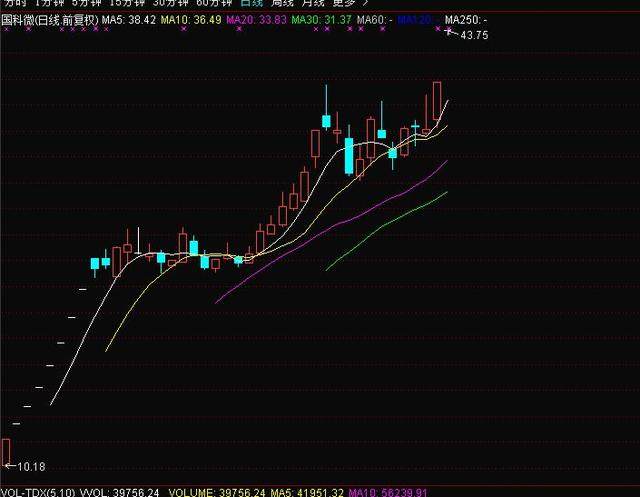
Task: Choose the 30分钟 period tab
Action: click(x=171, y=3)
